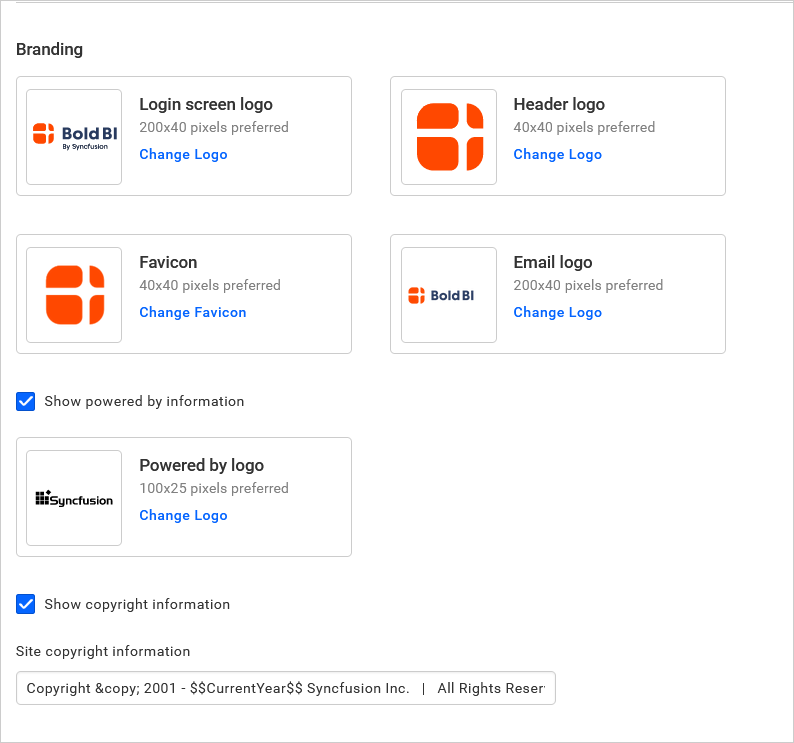Change the Login screen logo
Screen dimensions: 794x743
click(x=183, y=154)
